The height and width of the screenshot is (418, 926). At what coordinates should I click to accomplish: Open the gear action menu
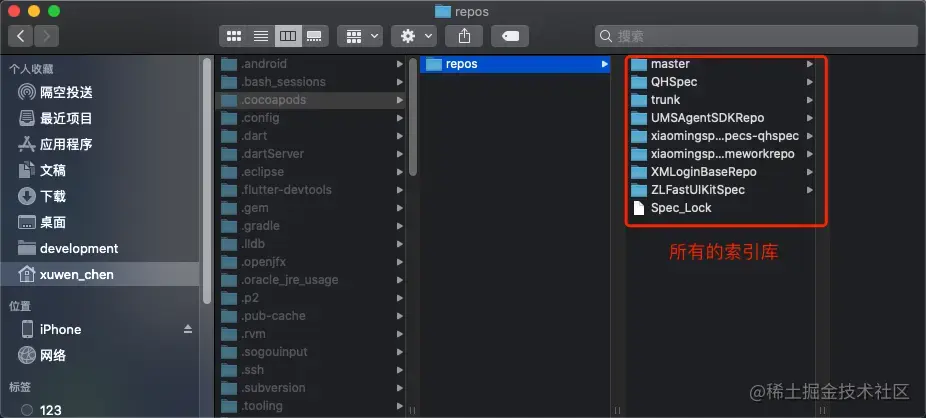[x=414, y=36]
